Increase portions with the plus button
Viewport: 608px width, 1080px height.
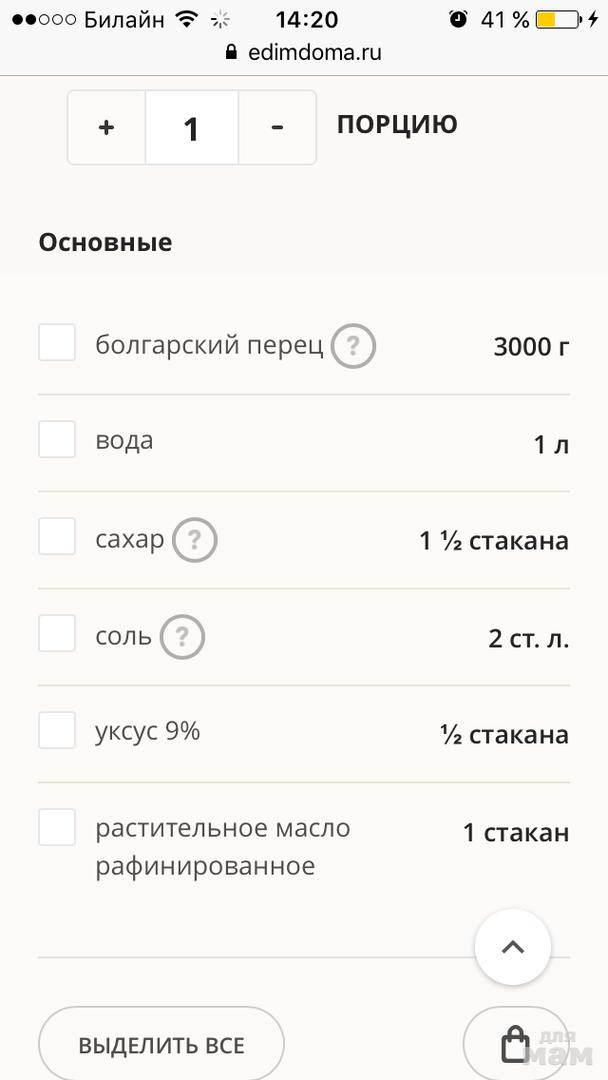(107, 128)
